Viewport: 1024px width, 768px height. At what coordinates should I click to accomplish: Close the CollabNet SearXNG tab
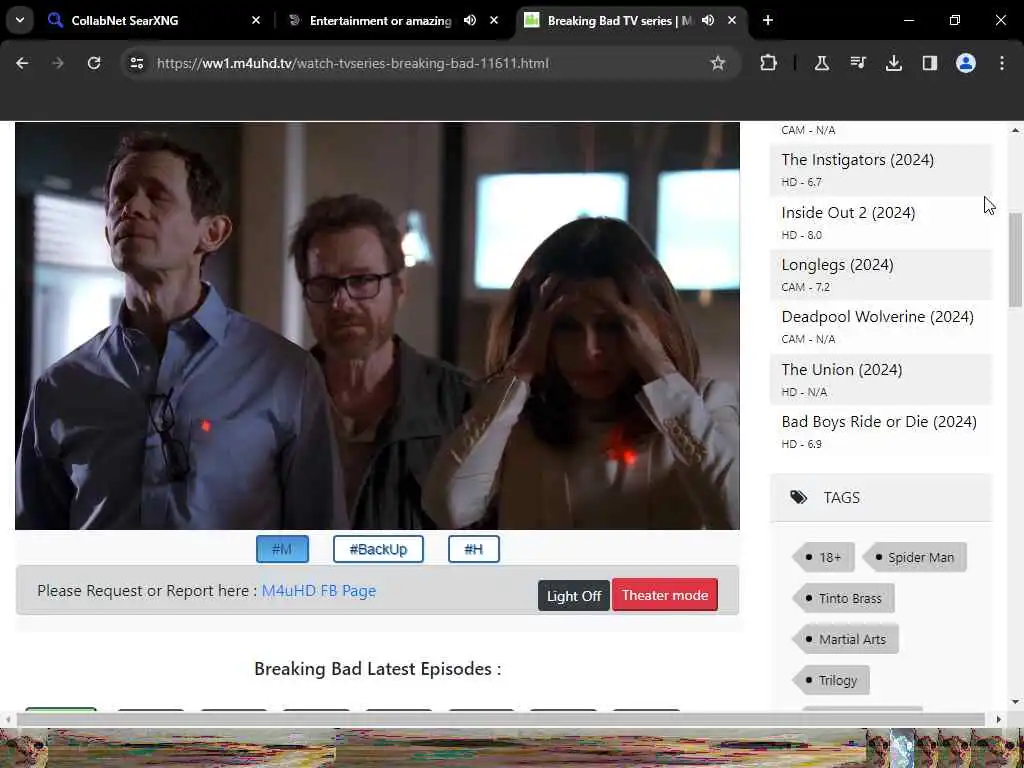[x=255, y=20]
